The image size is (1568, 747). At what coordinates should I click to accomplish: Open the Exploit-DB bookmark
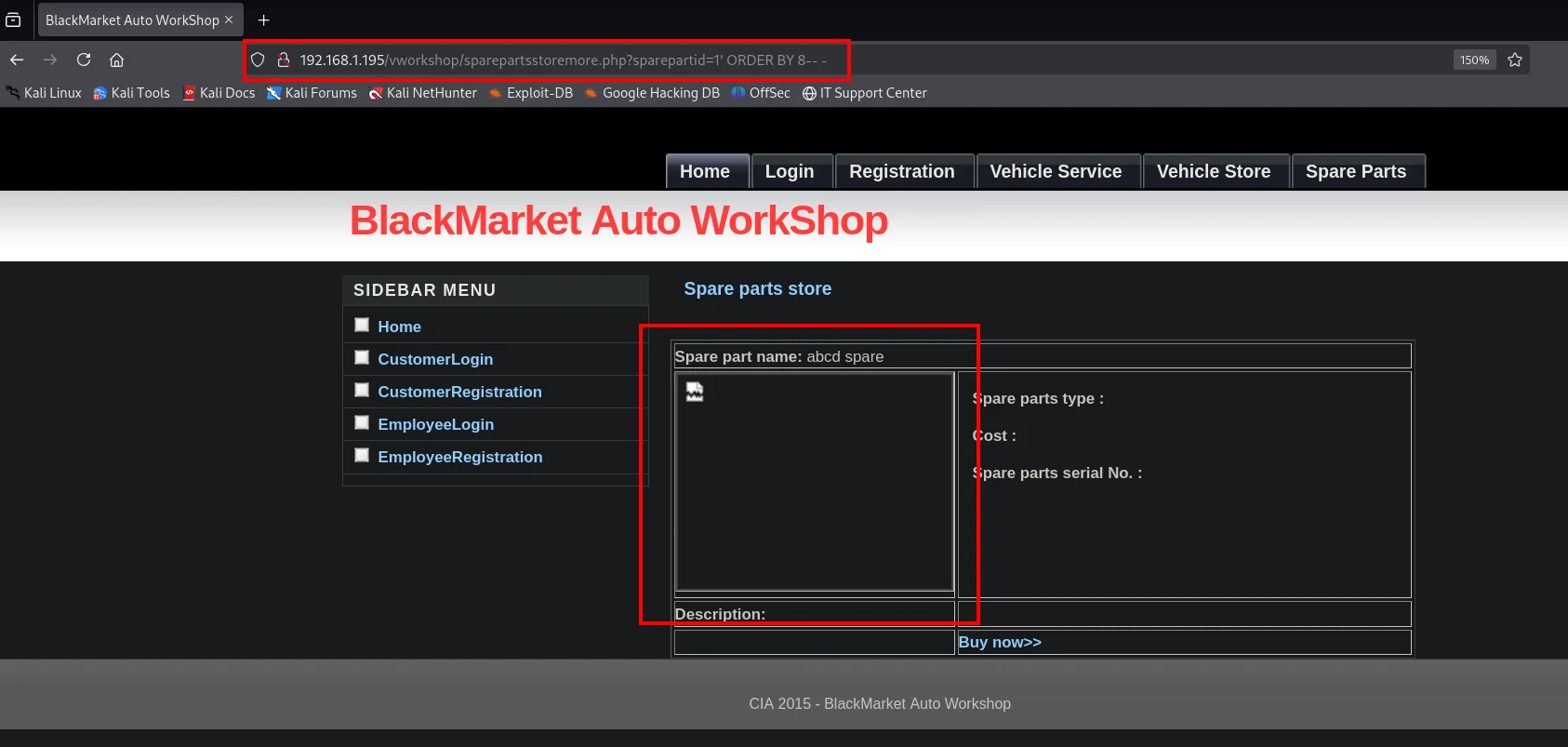(531, 93)
